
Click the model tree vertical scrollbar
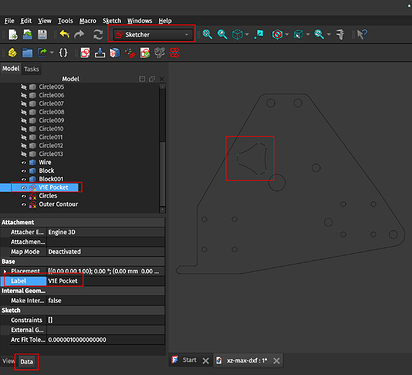162,147
